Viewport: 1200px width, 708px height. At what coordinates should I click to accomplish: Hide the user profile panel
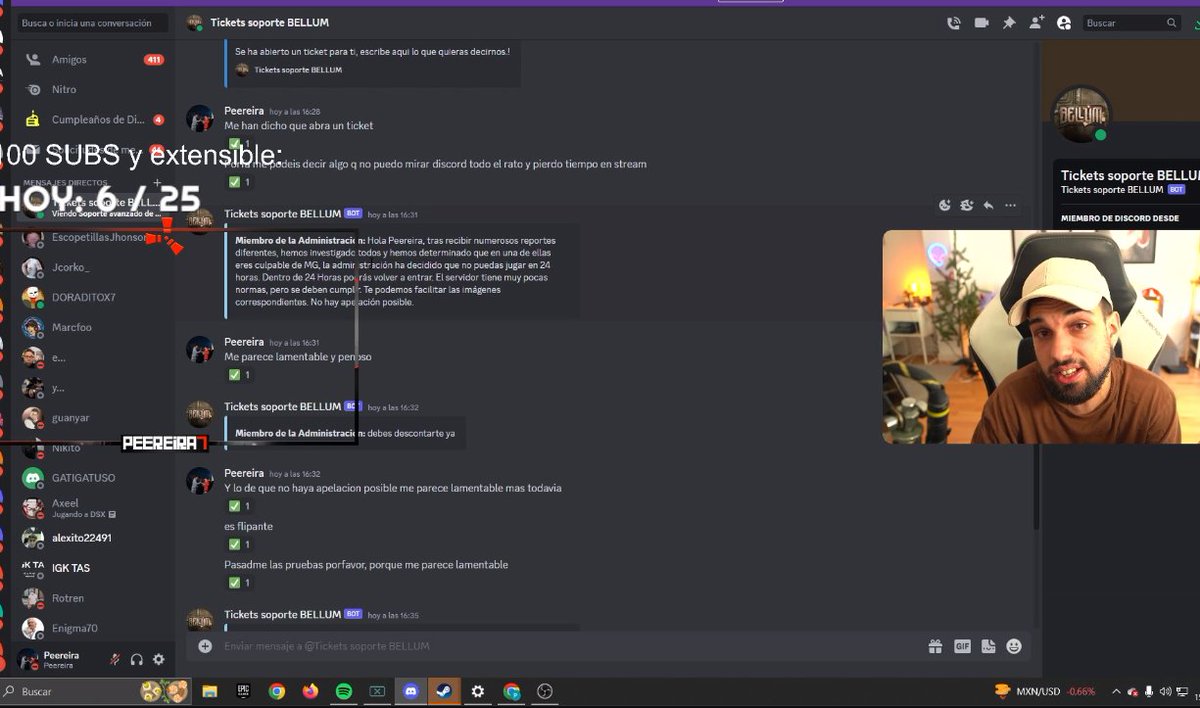coord(1064,23)
